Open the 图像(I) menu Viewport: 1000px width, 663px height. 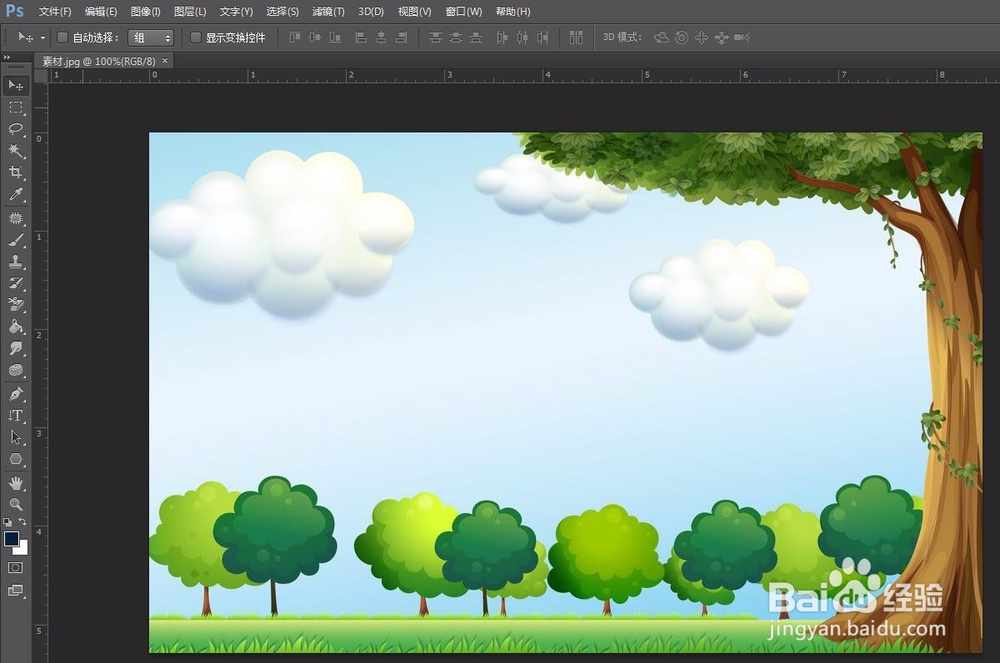pos(145,11)
